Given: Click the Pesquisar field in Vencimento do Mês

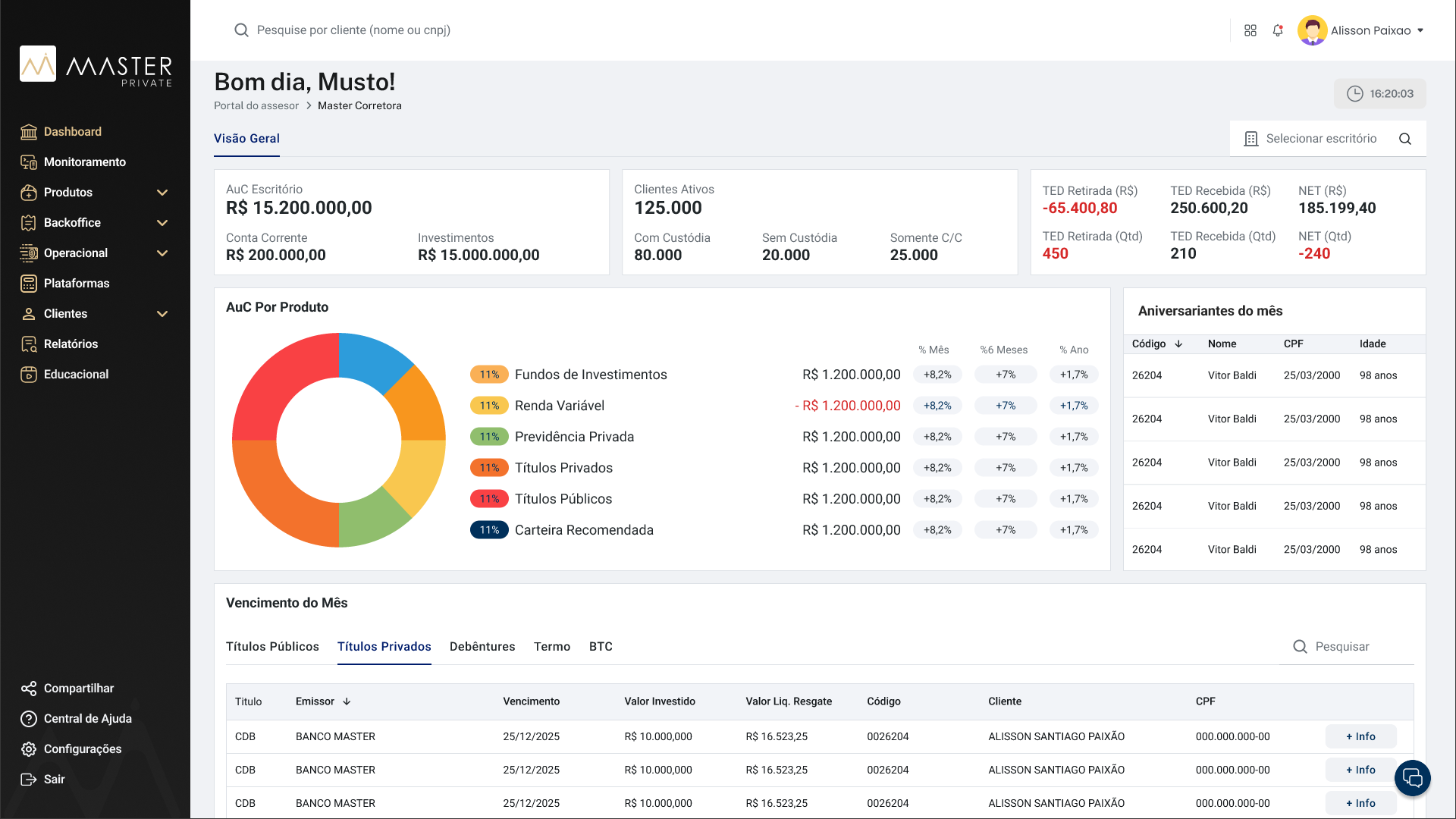Looking at the screenshot, I should pos(1347,647).
